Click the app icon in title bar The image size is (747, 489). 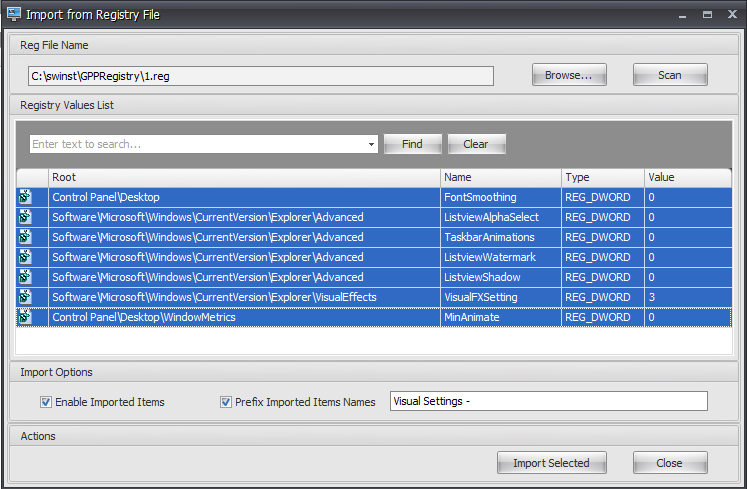point(13,14)
